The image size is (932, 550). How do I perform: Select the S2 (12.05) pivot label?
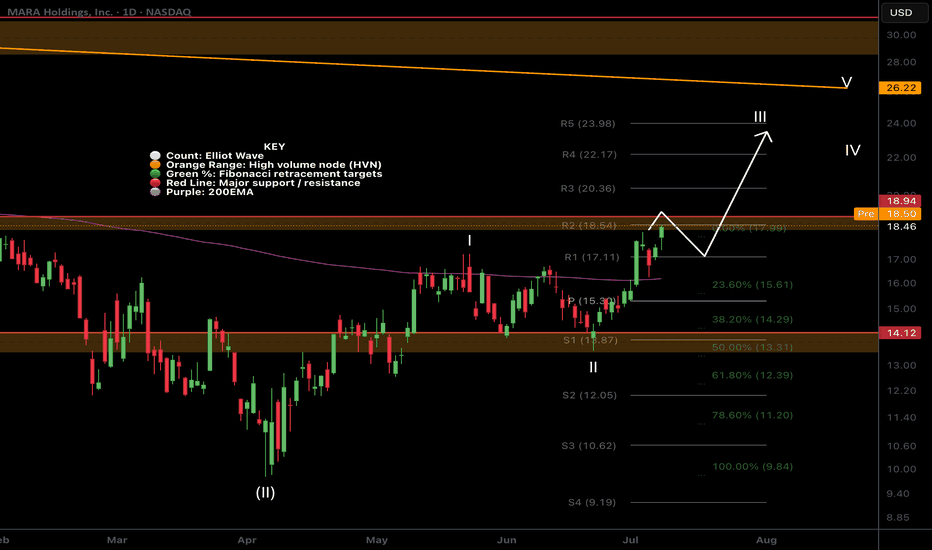(590, 395)
